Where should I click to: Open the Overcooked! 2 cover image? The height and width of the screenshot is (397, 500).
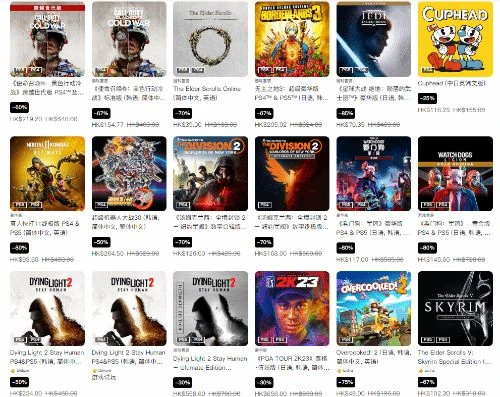[x=374, y=308]
